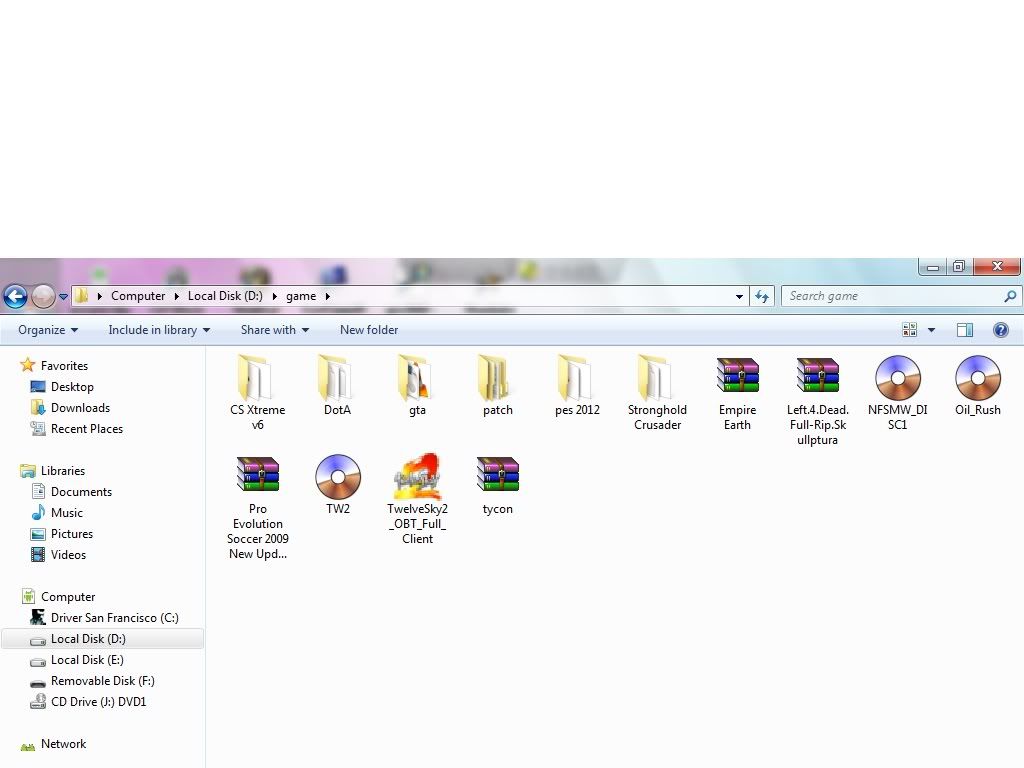Change the view with the view icon
The image size is (1024, 768).
[x=909, y=330]
